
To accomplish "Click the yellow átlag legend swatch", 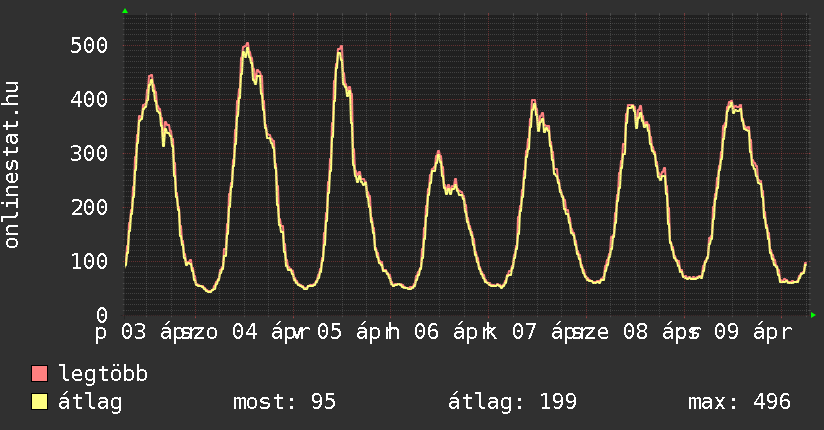I will click(40, 402).
